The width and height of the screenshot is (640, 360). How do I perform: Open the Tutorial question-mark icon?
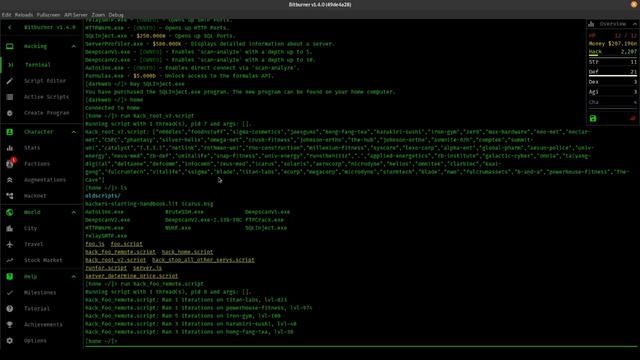(10, 309)
